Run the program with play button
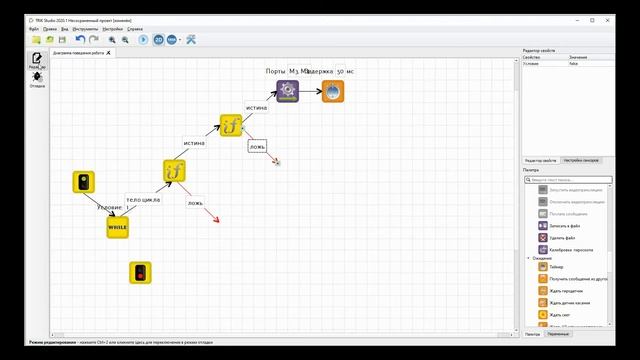This screenshot has width=640, height=360. tap(143, 40)
